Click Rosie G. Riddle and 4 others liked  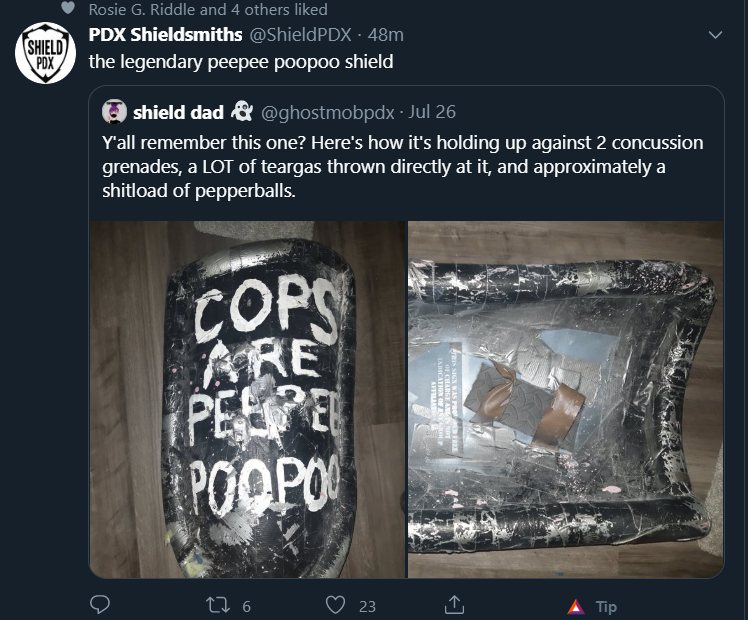pyautogui.click(x=208, y=9)
